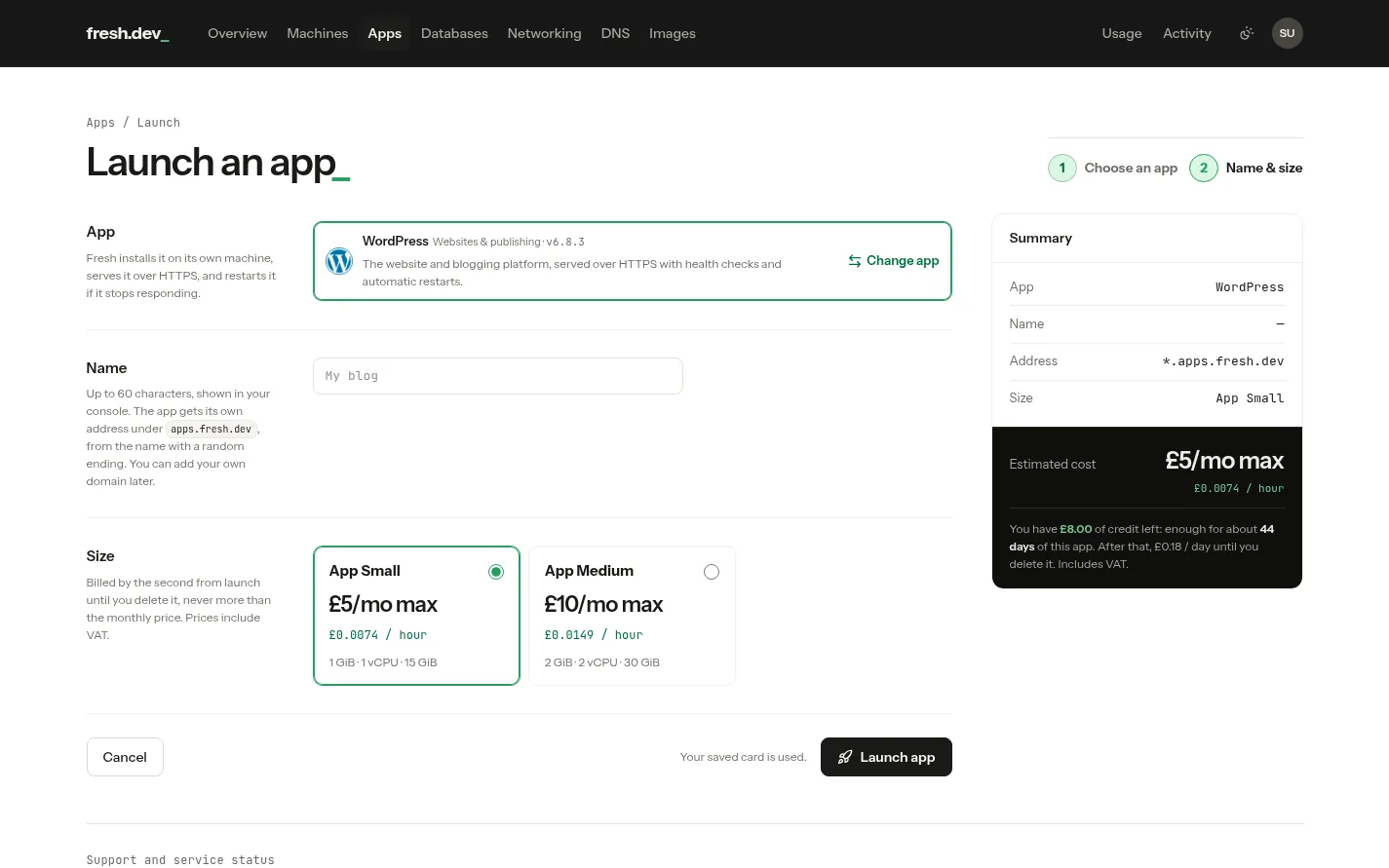
Task: Click the Summary panel heading
Action: 1040,239
